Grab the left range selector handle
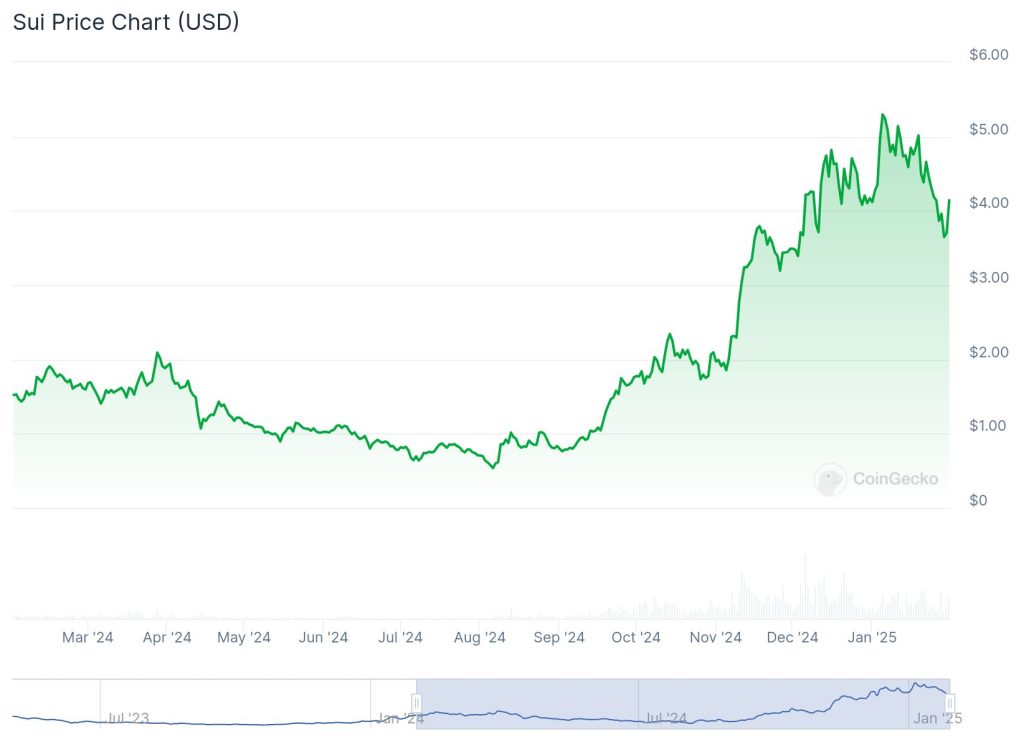 pyautogui.click(x=416, y=703)
